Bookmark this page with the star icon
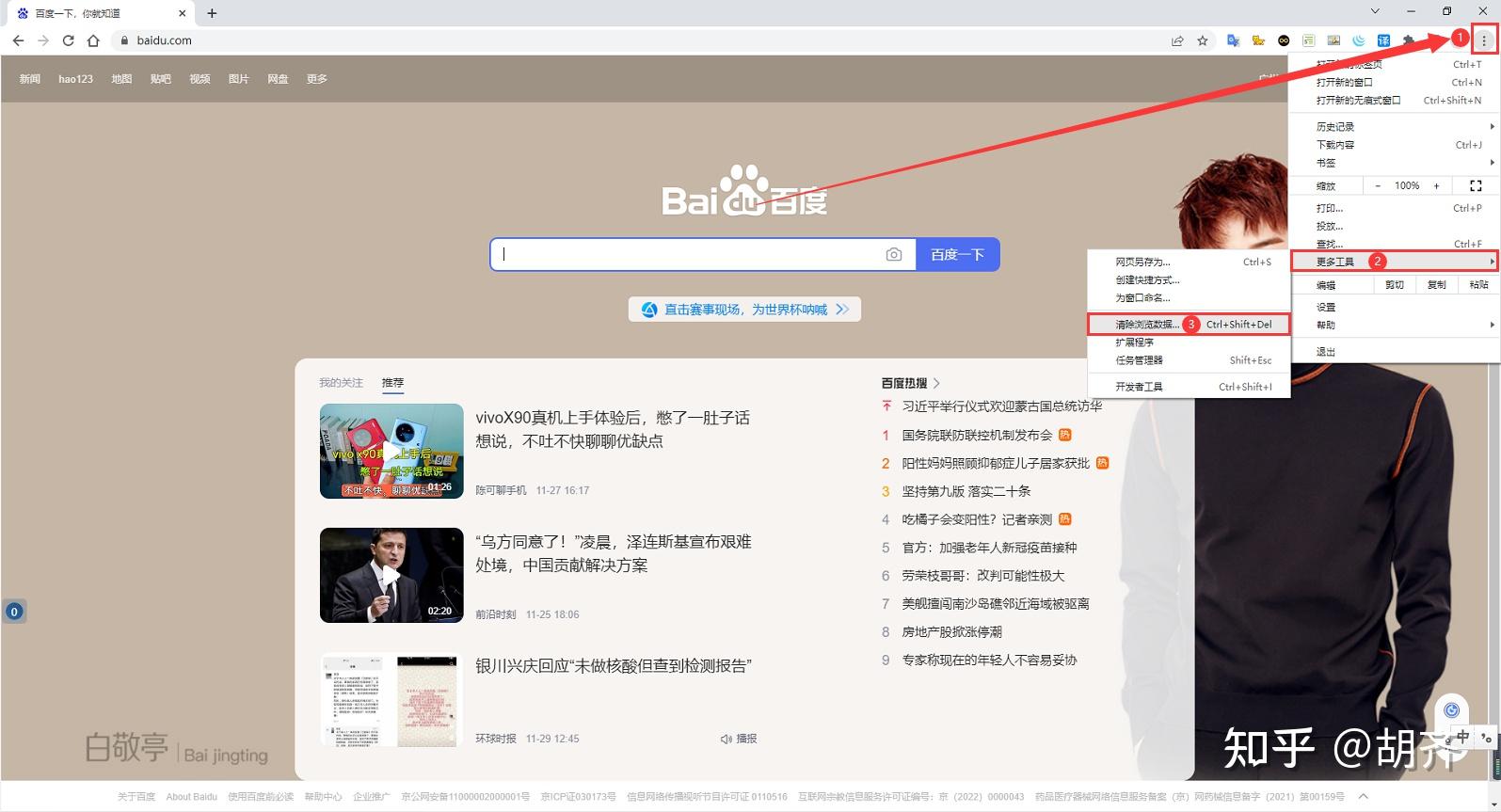1501x812 pixels. (x=1203, y=40)
